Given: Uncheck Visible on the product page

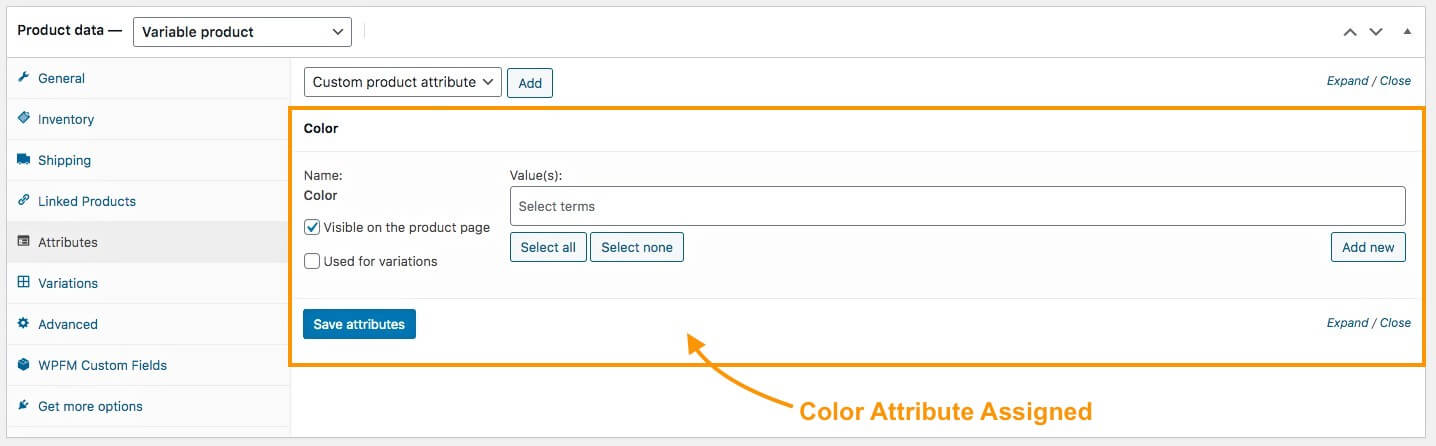Looking at the screenshot, I should [312, 228].
